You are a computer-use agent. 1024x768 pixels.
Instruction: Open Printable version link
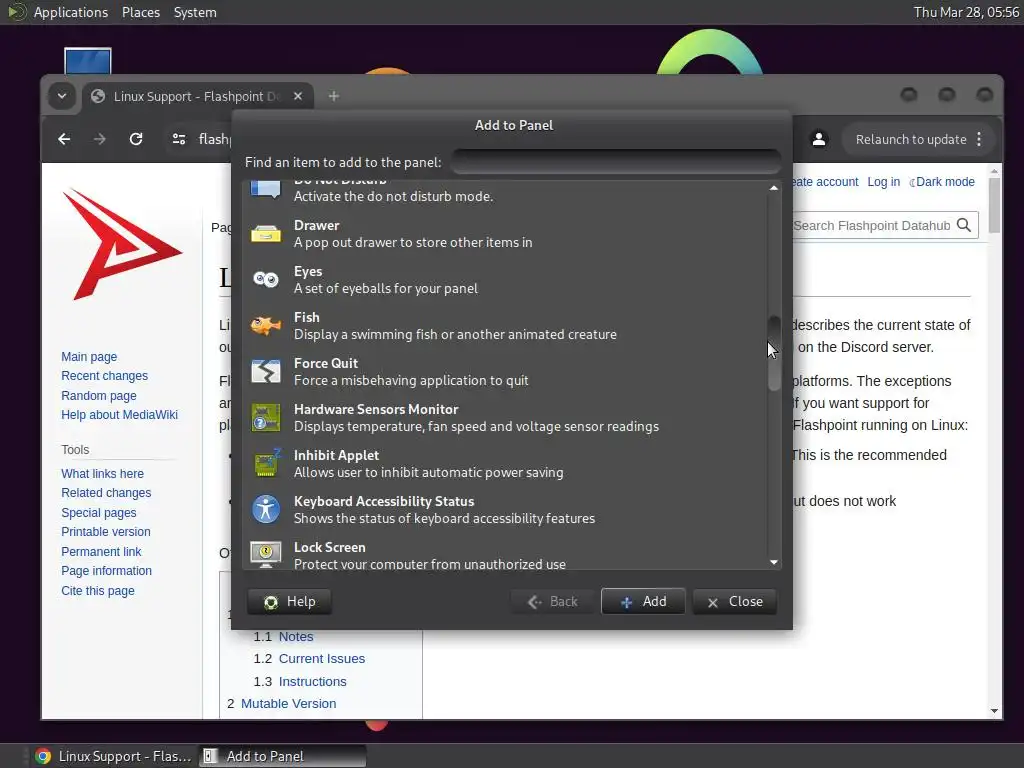(106, 532)
